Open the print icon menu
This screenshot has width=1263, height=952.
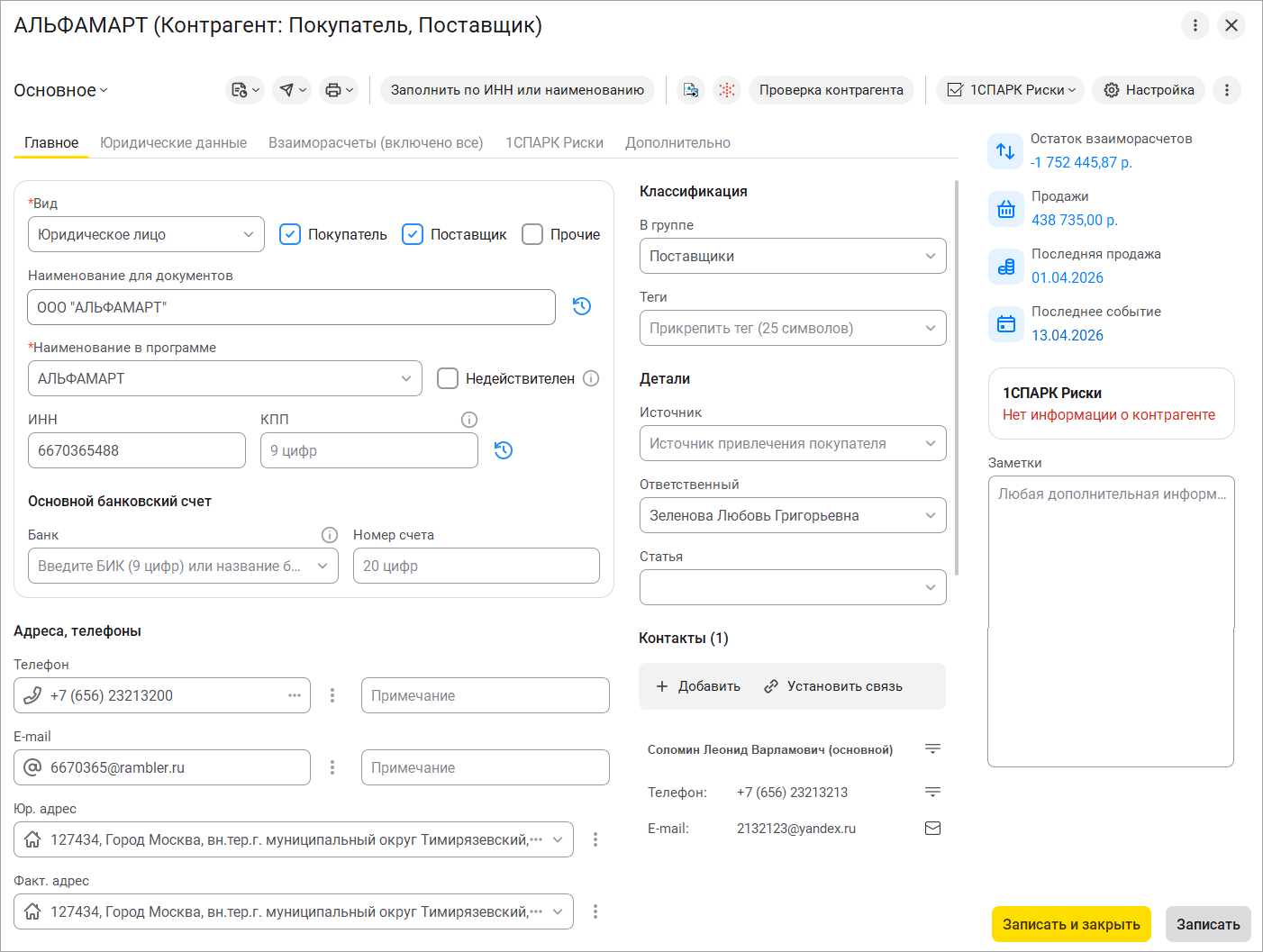(x=334, y=90)
